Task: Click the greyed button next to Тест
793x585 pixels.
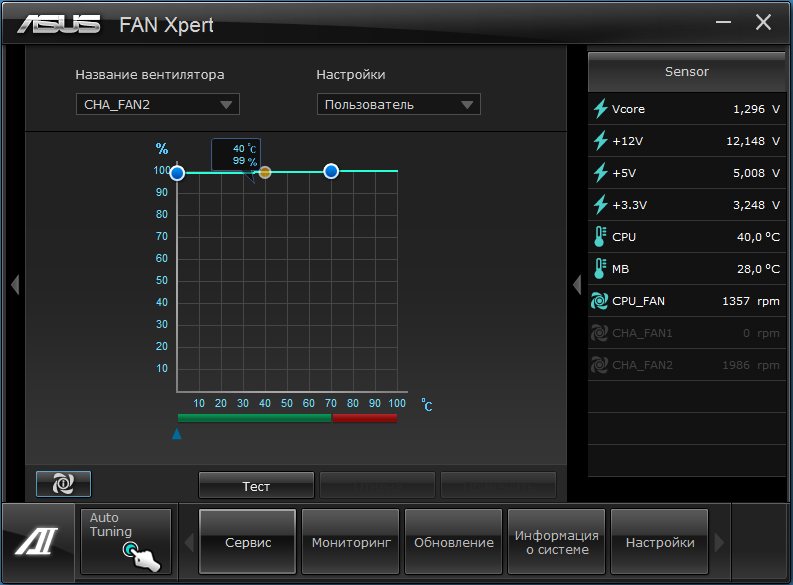Action: 377,485
